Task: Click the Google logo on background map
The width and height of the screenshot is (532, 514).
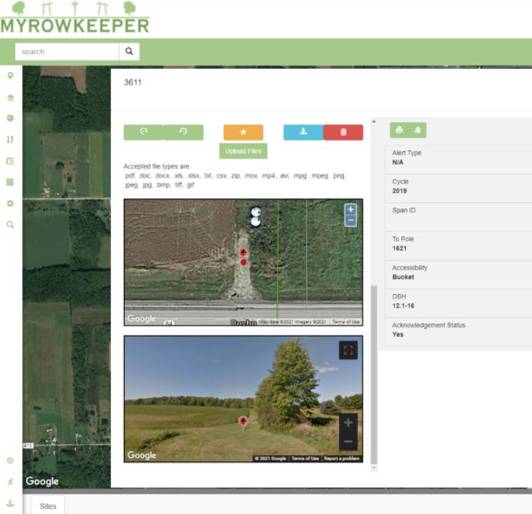Action: tap(42, 481)
